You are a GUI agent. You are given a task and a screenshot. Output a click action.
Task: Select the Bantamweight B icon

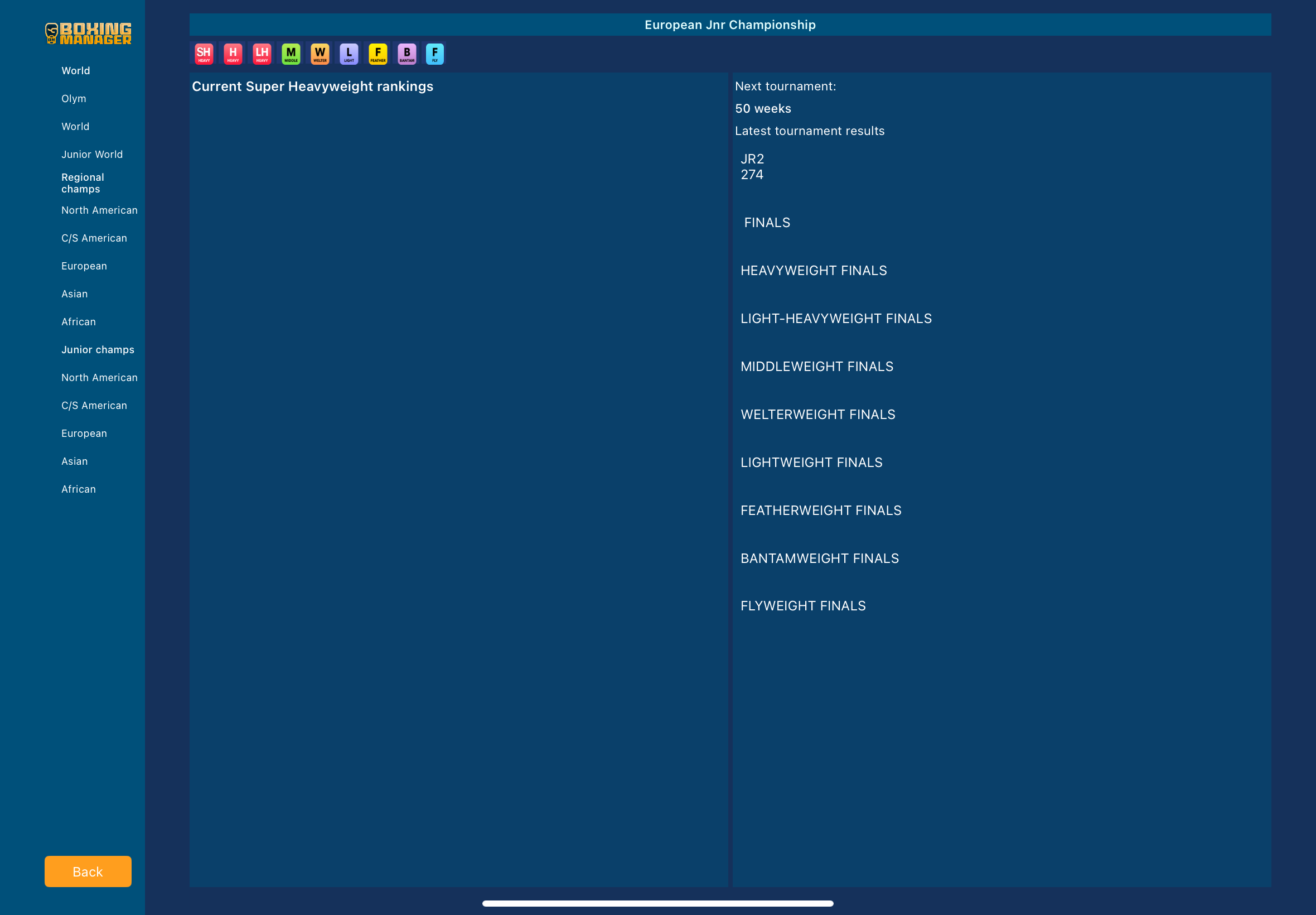coord(407,54)
